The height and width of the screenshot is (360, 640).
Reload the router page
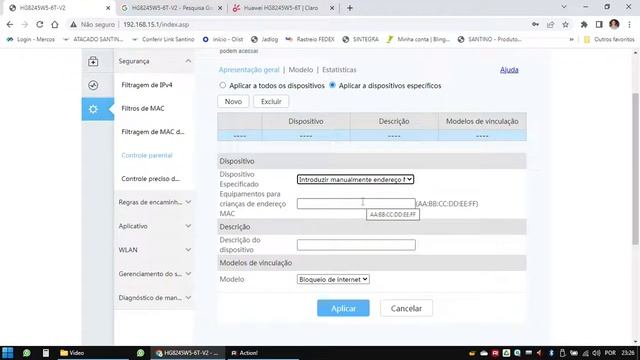point(40,24)
